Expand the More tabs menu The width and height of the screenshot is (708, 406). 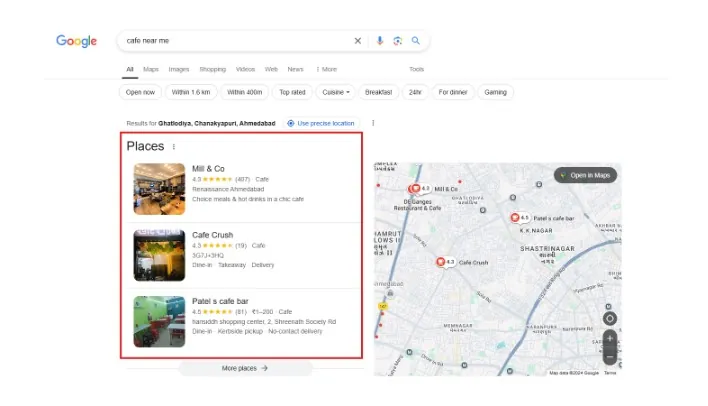326,69
